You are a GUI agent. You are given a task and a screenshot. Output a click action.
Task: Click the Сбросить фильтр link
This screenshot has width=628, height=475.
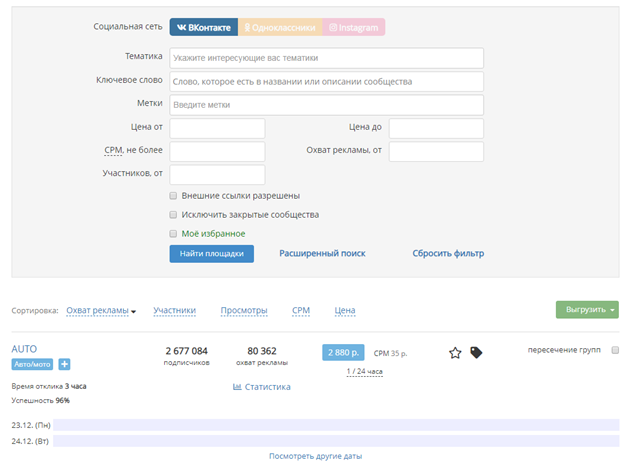click(x=448, y=254)
